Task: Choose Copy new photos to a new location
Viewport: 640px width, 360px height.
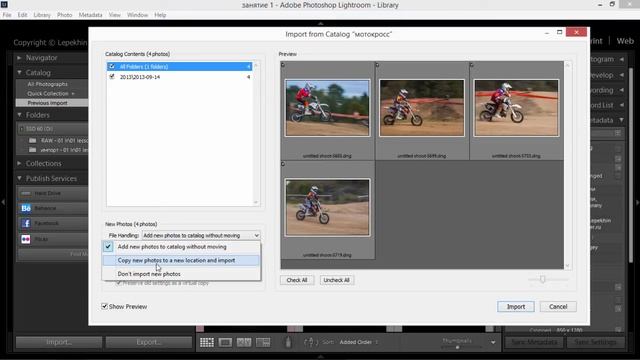Action: (181, 260)
